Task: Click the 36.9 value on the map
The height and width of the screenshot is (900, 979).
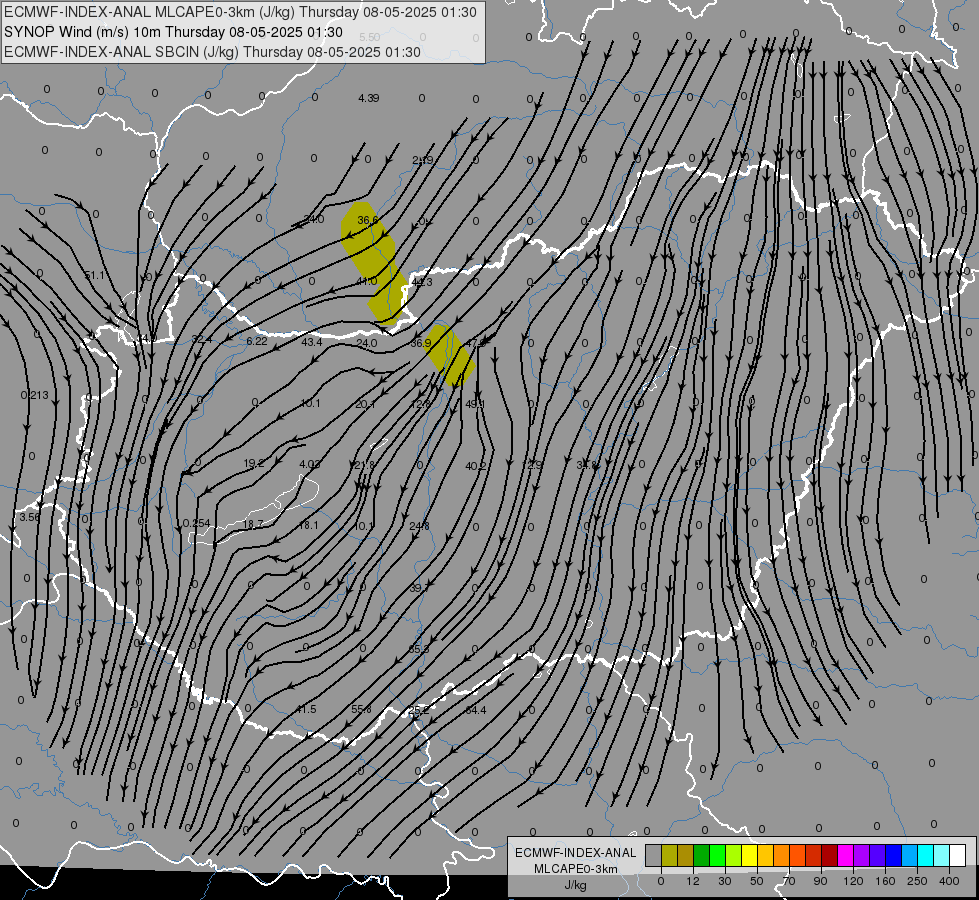Action: tap(421, 343)
